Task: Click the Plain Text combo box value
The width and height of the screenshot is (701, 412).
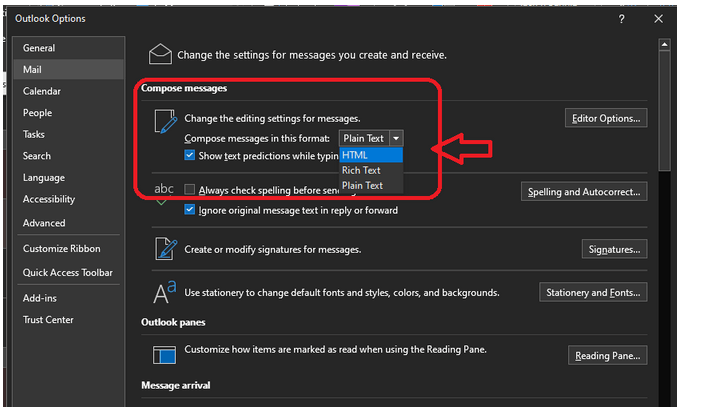Action: click(364, 139)
